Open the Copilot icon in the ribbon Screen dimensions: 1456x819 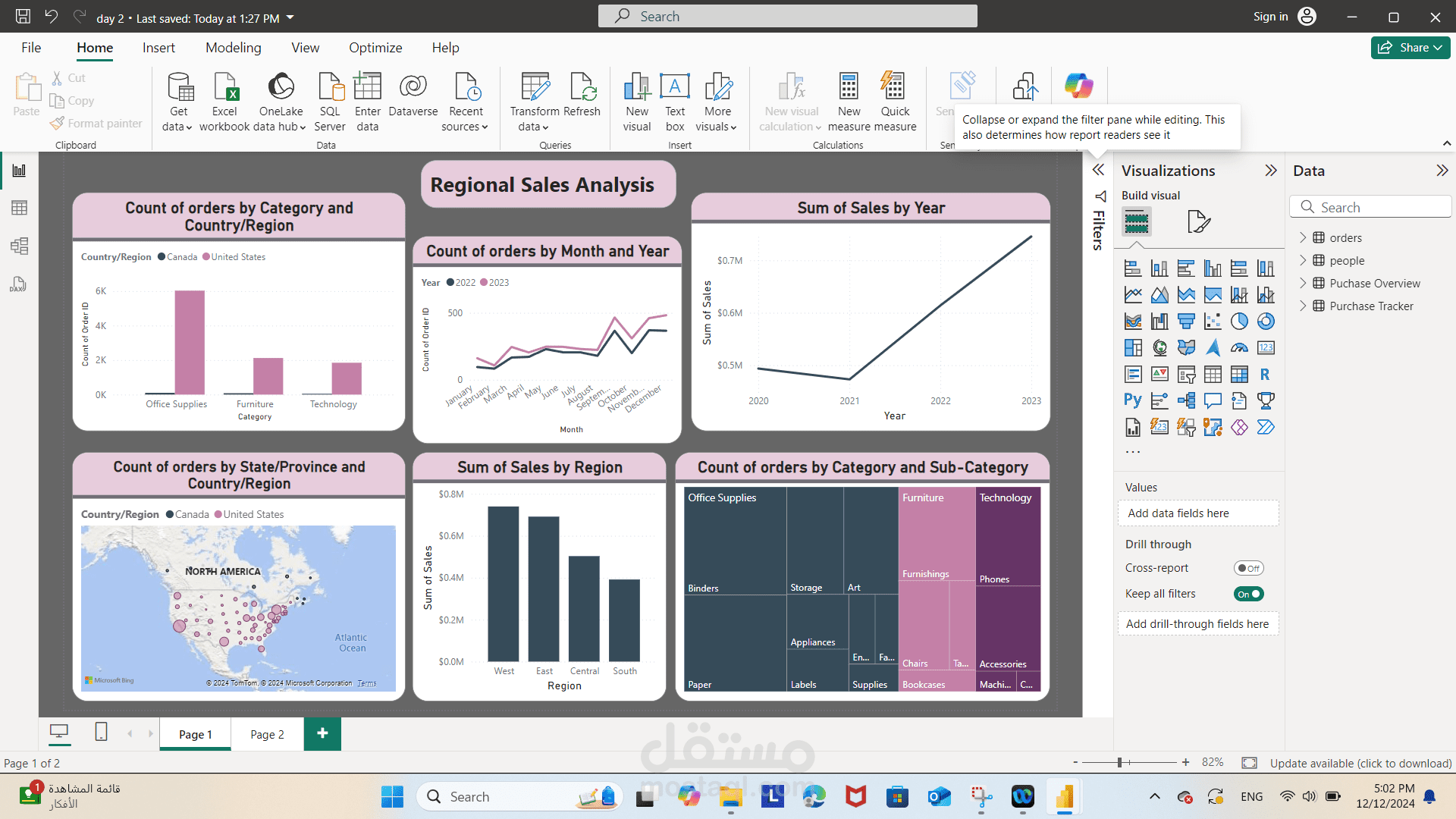click(1078, 86)
